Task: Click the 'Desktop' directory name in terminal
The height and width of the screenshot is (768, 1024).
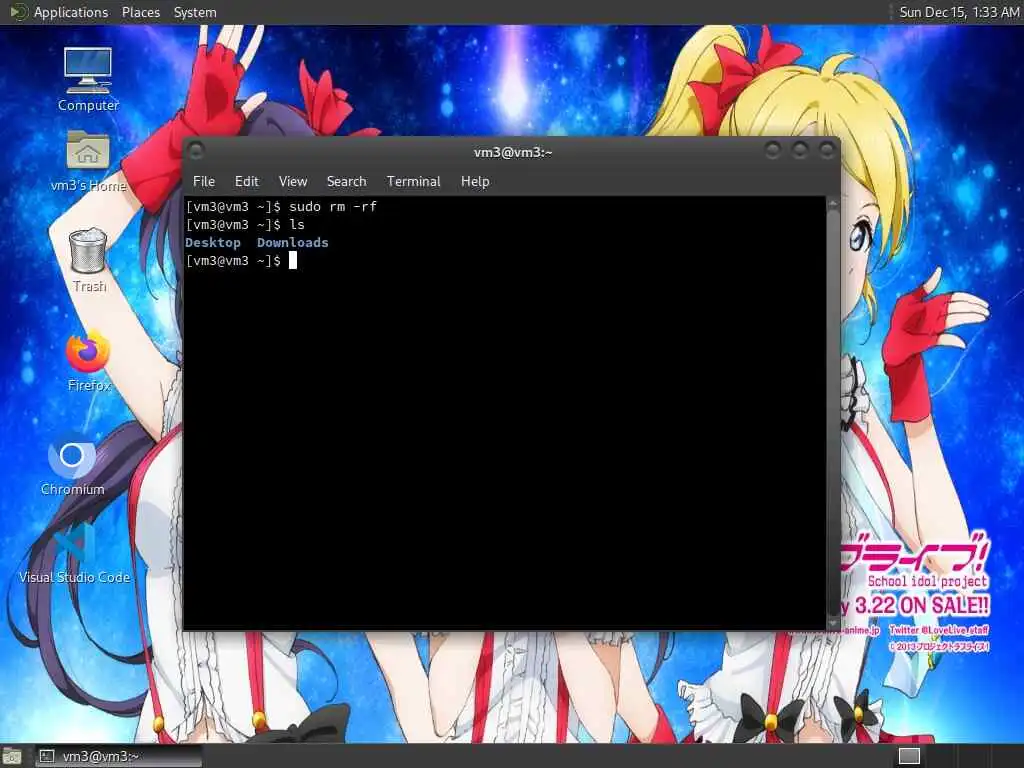Action: click(213, 243)
